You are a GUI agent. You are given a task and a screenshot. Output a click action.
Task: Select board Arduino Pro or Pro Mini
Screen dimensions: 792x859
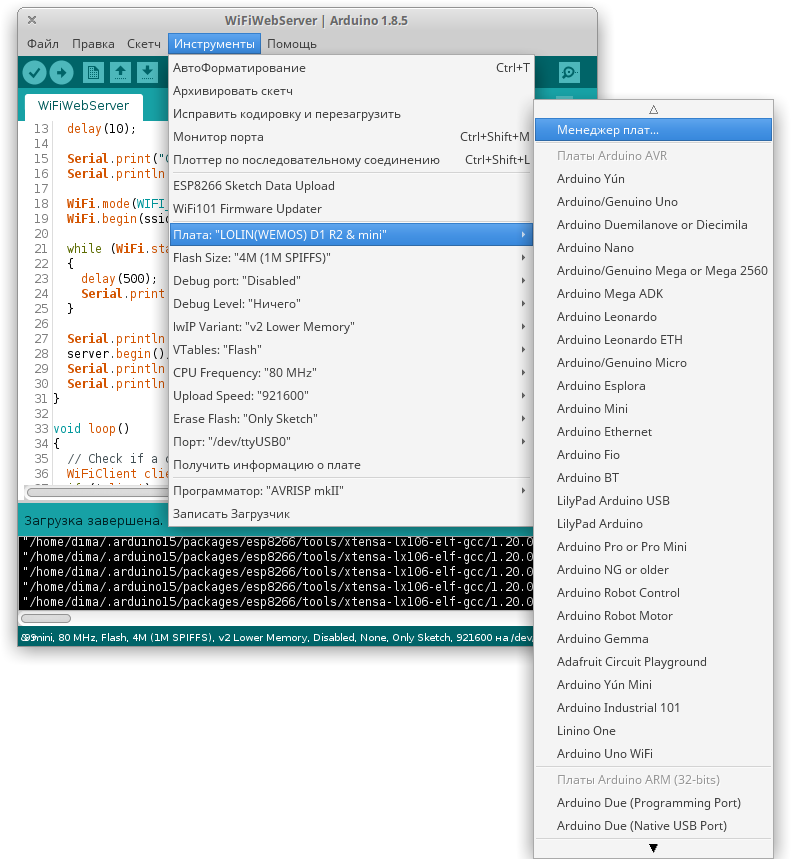tap(653, 547)
